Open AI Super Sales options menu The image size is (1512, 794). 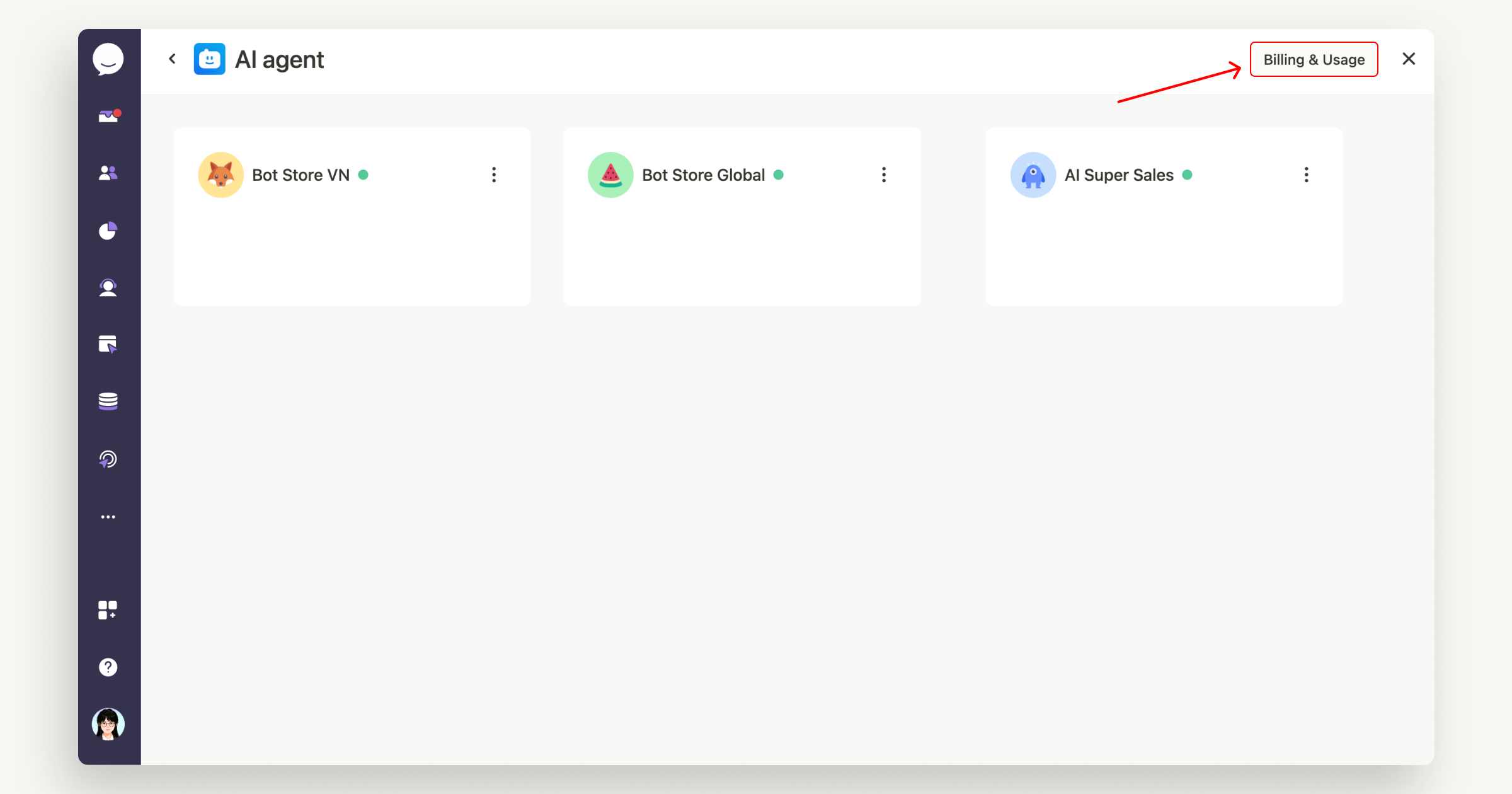pyautogui.click(x=1306, y=175)
